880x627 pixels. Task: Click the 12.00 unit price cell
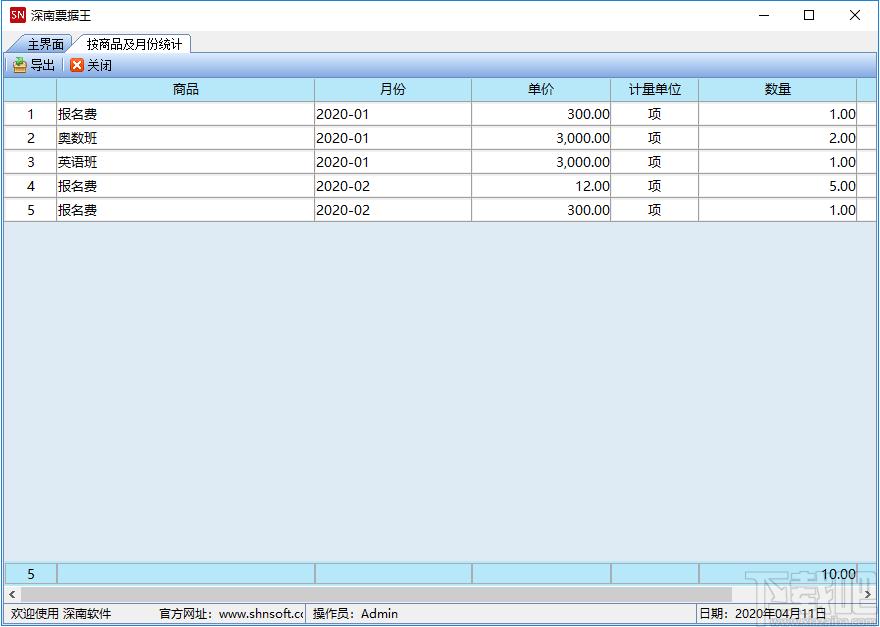pos(540,186)
